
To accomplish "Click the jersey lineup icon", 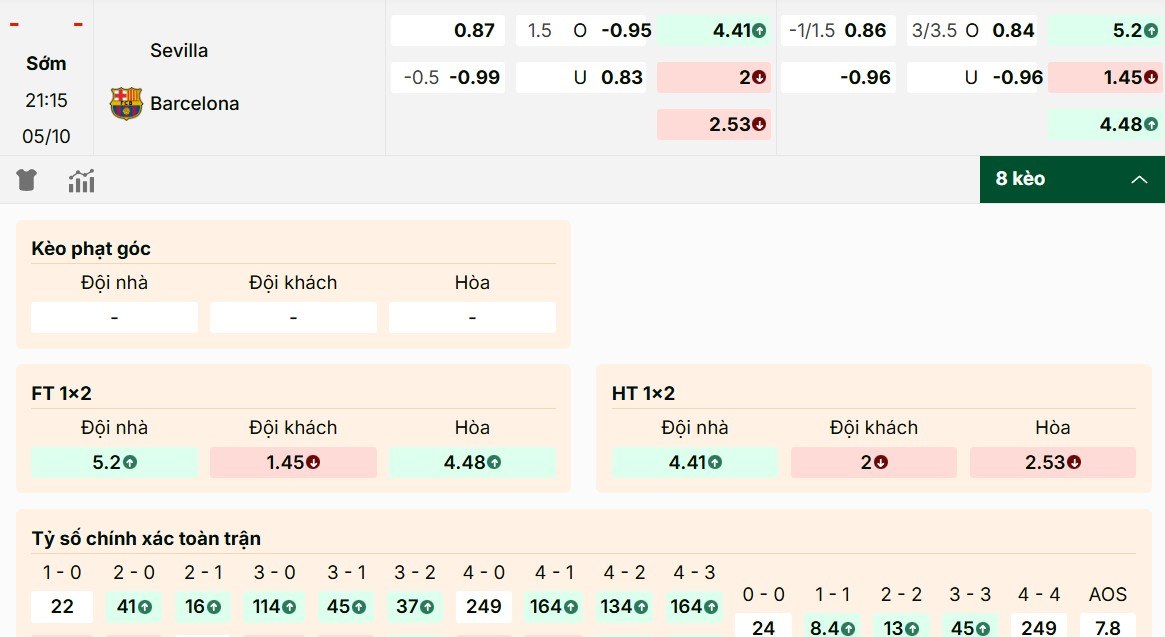I will coord(27,180).
